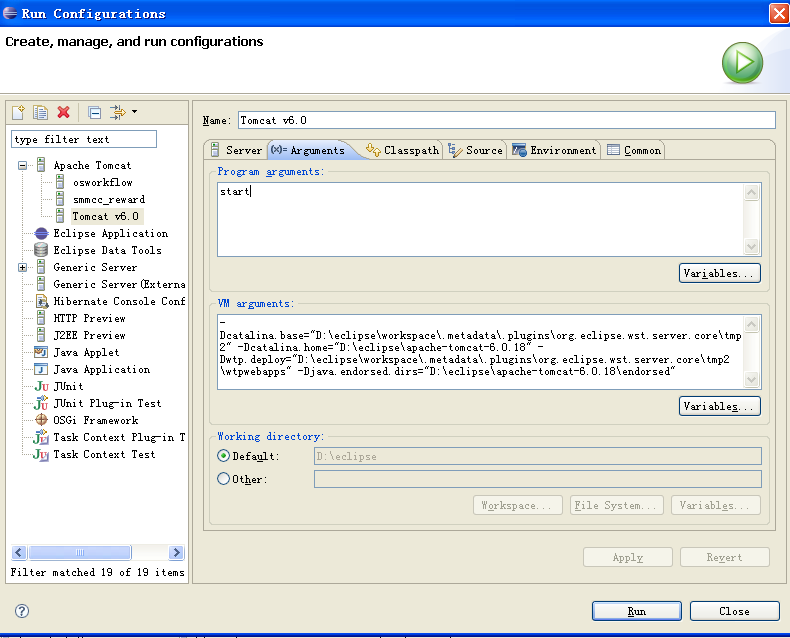
Task: Switch to the Arguments tab
Action: [x=308, y=150]
